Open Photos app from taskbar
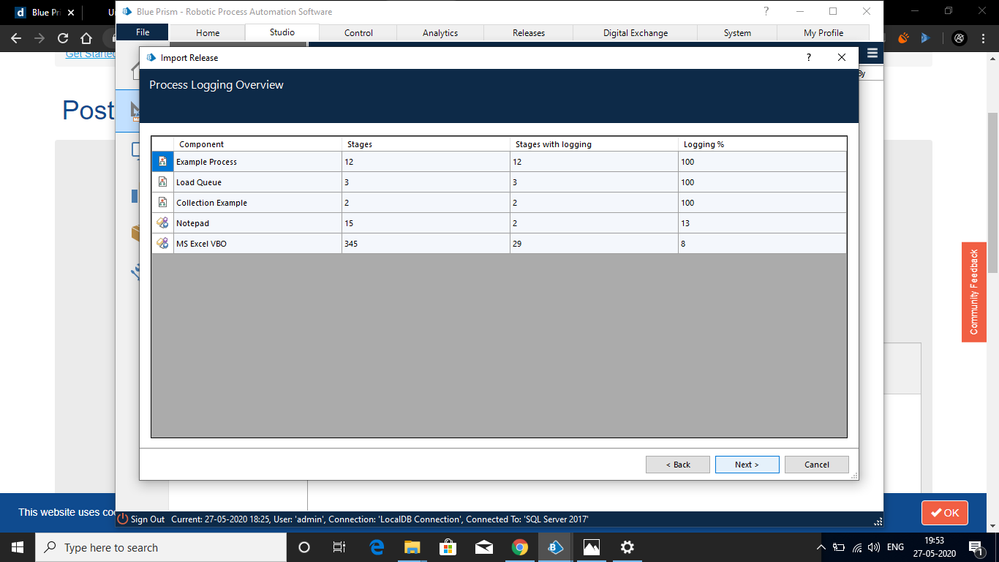The width and height of the screenshot is (999, 562). (591, 547)
